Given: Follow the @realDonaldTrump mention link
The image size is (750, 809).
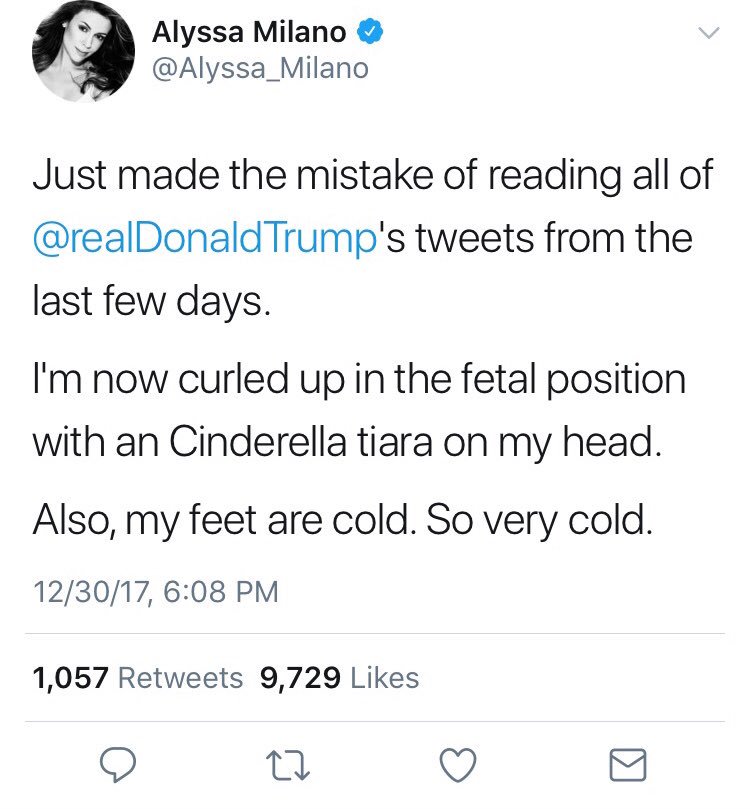Looking at the screenshot, I should pos(205,238).
